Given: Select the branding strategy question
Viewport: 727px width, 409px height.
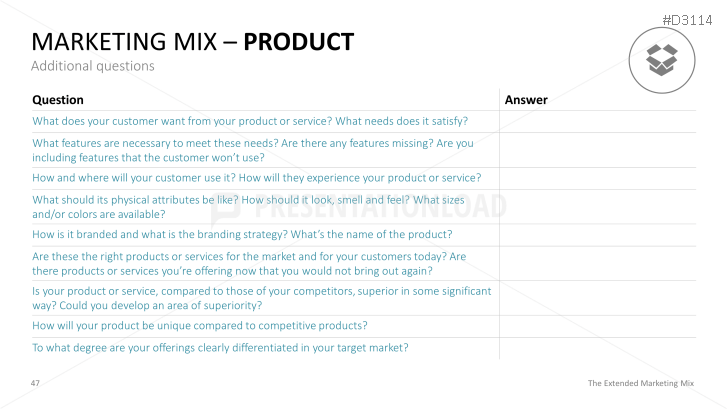Looking at the screenshot, I should pos(242,234).
